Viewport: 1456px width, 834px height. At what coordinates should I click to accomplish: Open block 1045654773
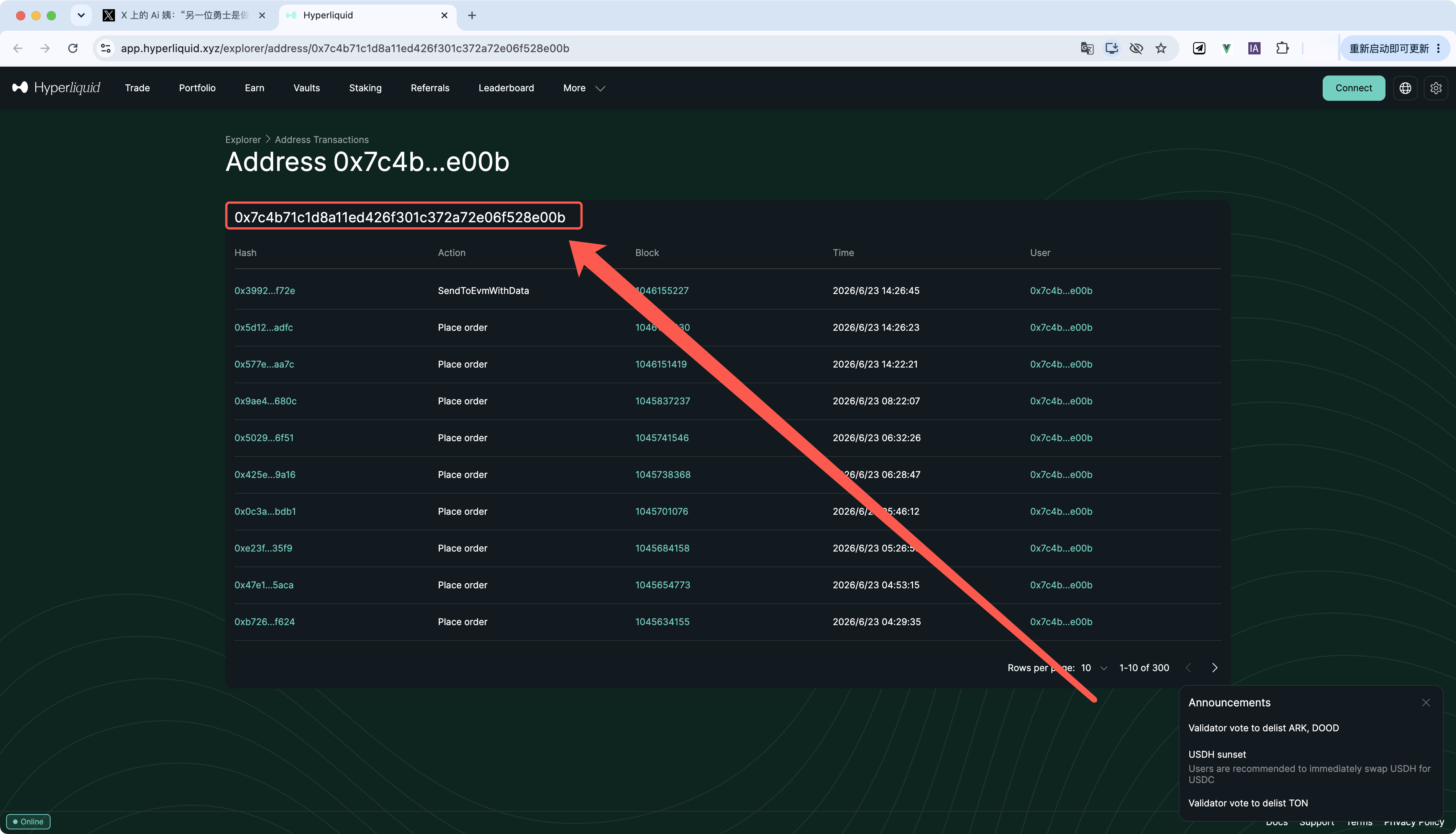[662, 585]
